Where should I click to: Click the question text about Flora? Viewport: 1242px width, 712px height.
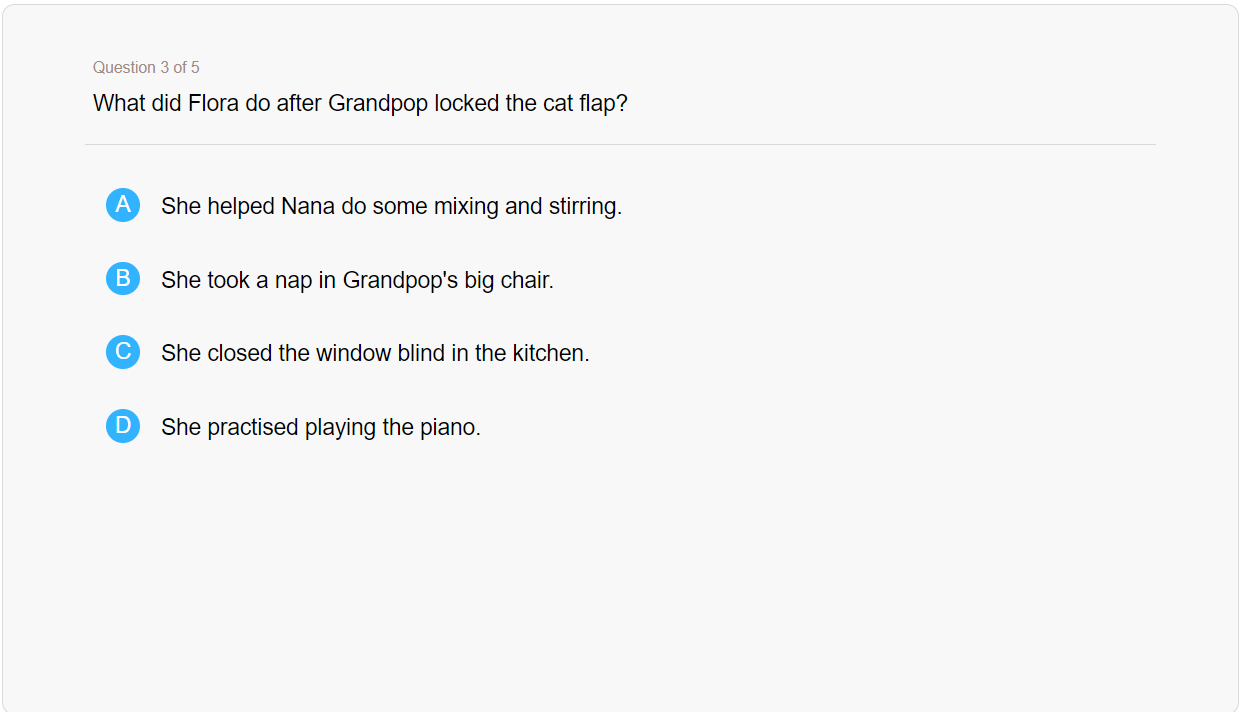tap(360, 103)
